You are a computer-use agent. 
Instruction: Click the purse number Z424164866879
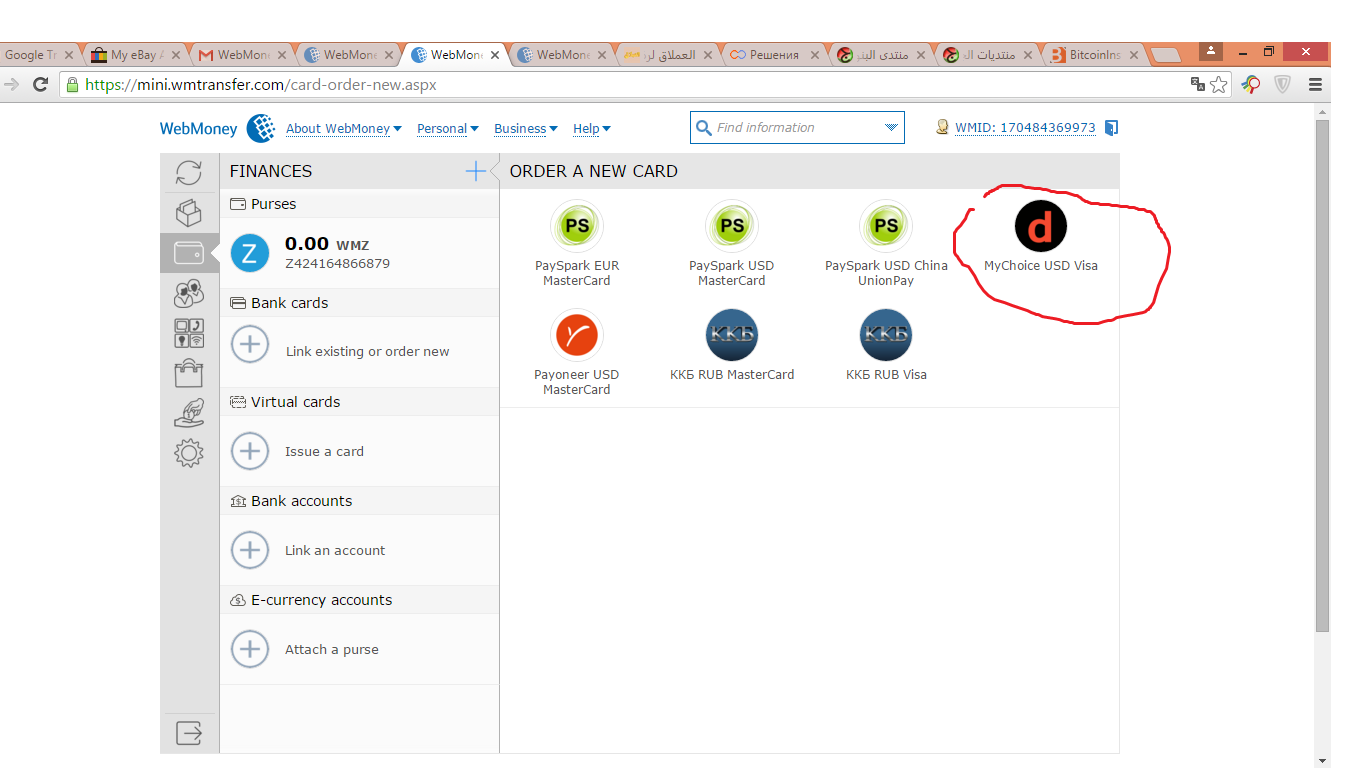pos(337,264)
